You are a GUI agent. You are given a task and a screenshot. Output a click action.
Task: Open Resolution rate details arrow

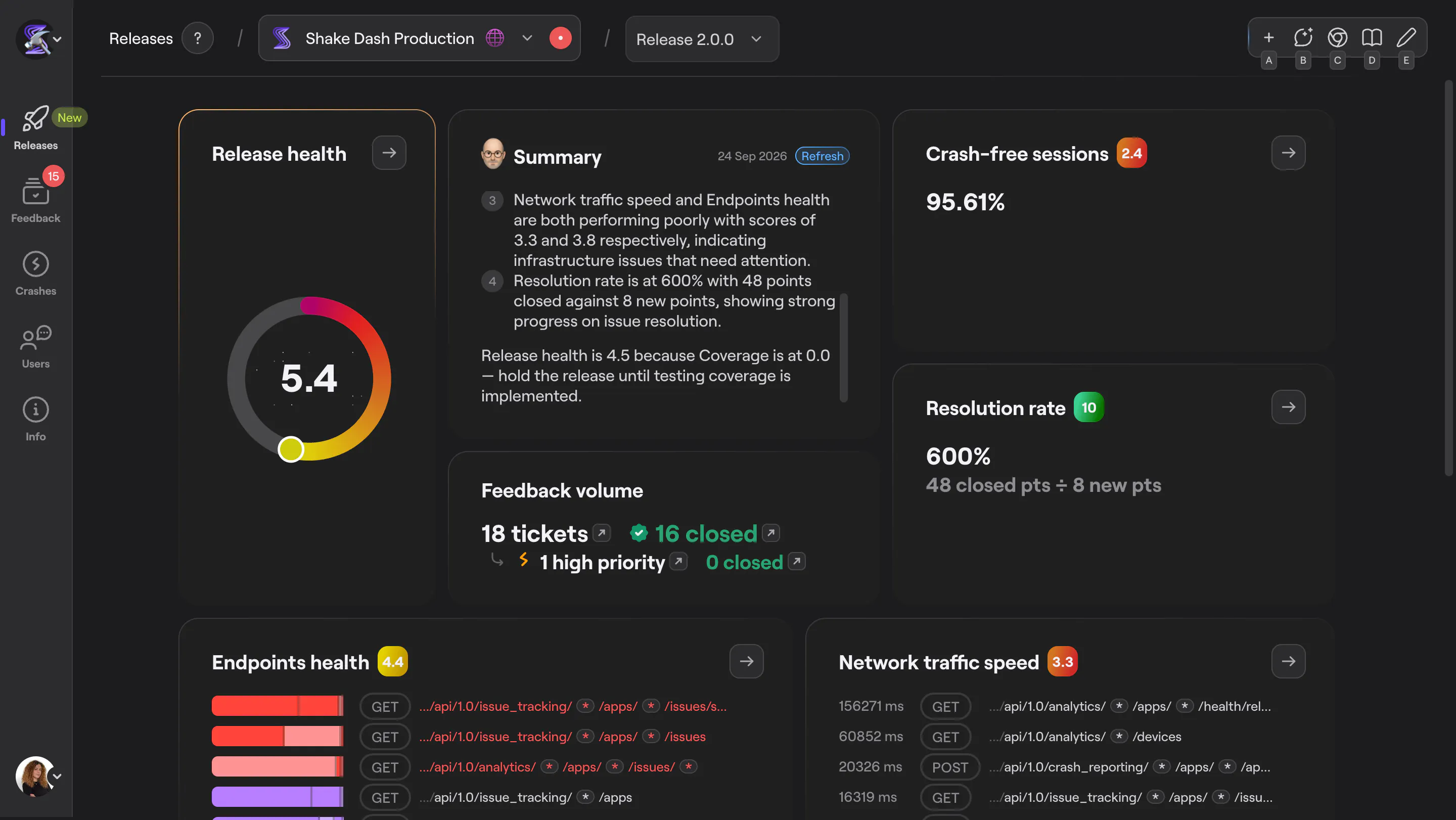point(1288,407)
